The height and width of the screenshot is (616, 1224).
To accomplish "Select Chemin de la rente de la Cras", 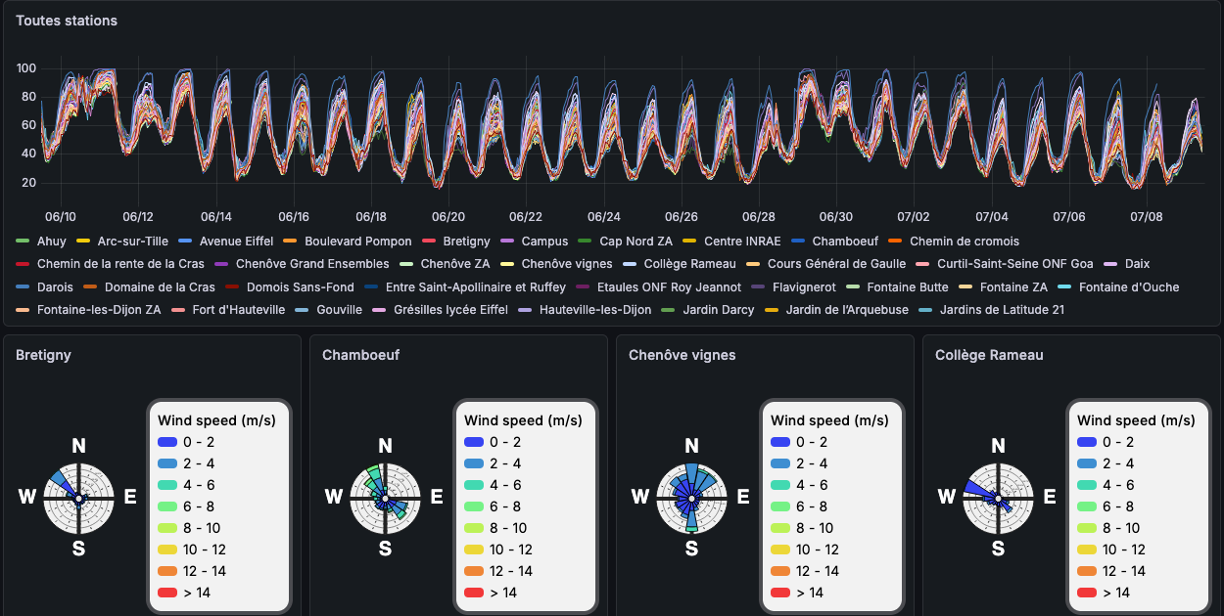I will (x=120, y=264).
